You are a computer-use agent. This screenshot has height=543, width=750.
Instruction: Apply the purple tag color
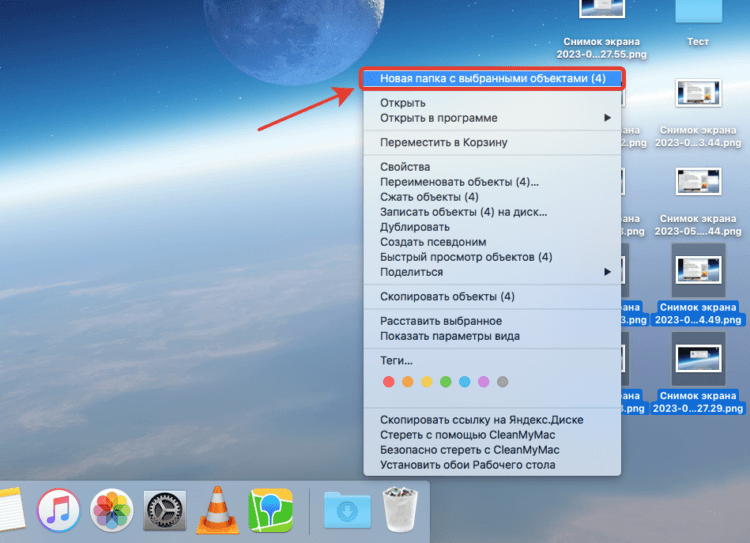(x=484, y=382)
